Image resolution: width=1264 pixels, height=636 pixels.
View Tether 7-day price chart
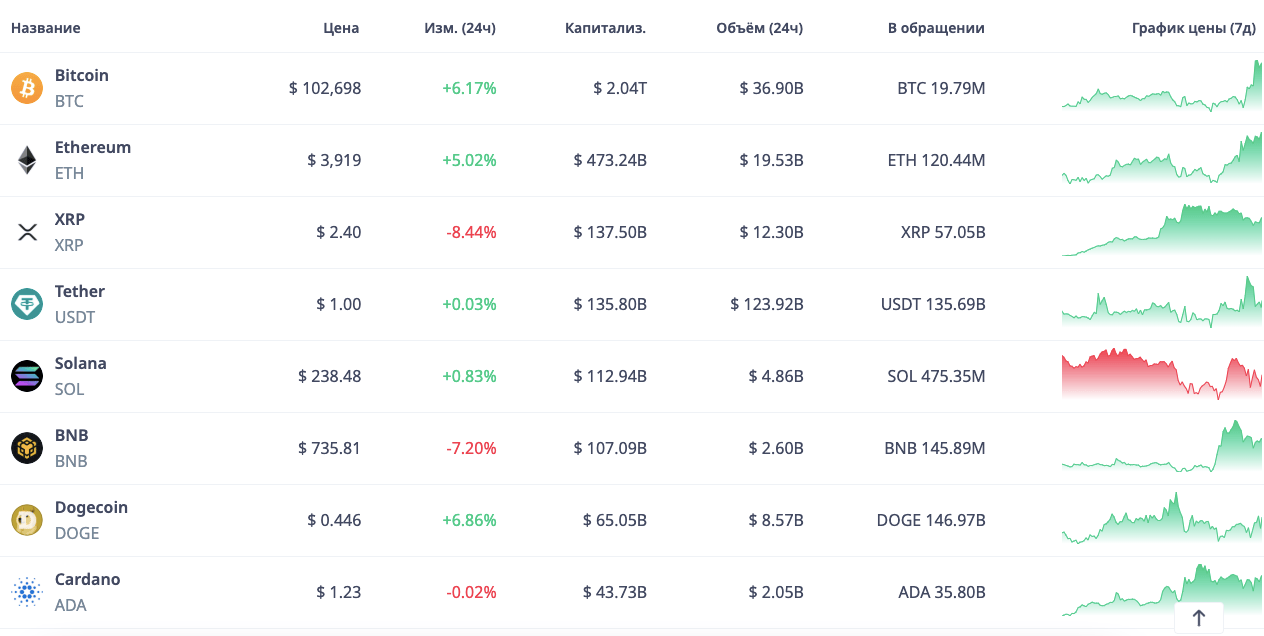pos(1162,302)
